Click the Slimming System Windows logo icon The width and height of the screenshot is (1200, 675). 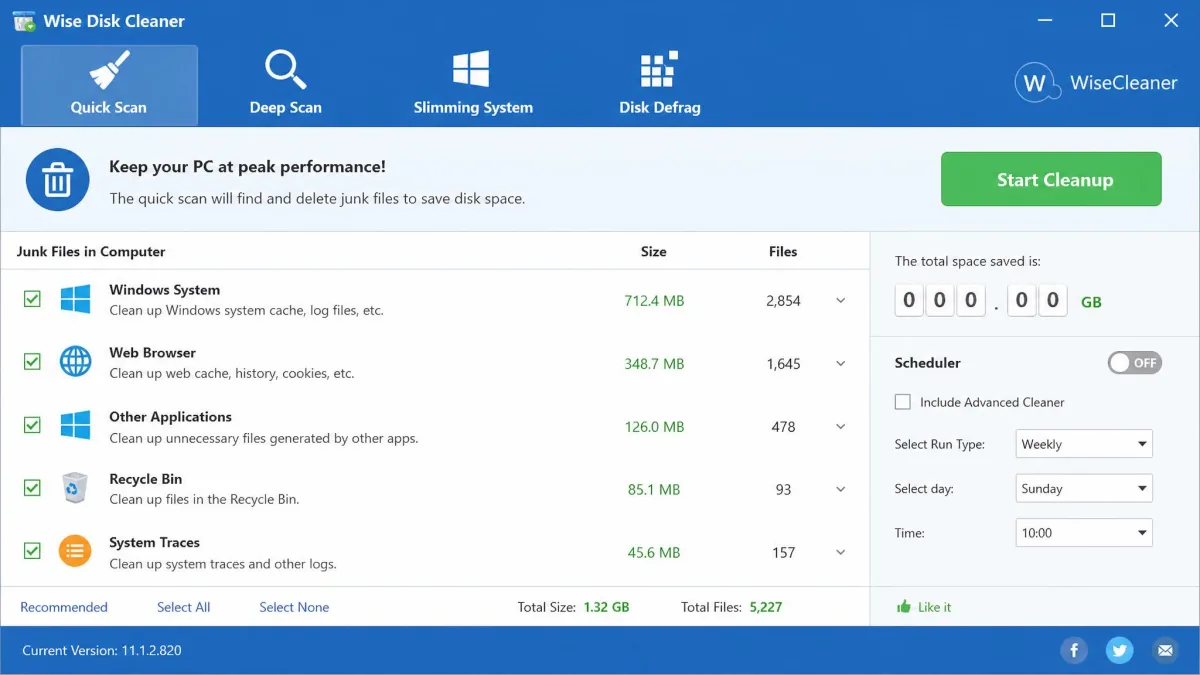click(471, 70)
